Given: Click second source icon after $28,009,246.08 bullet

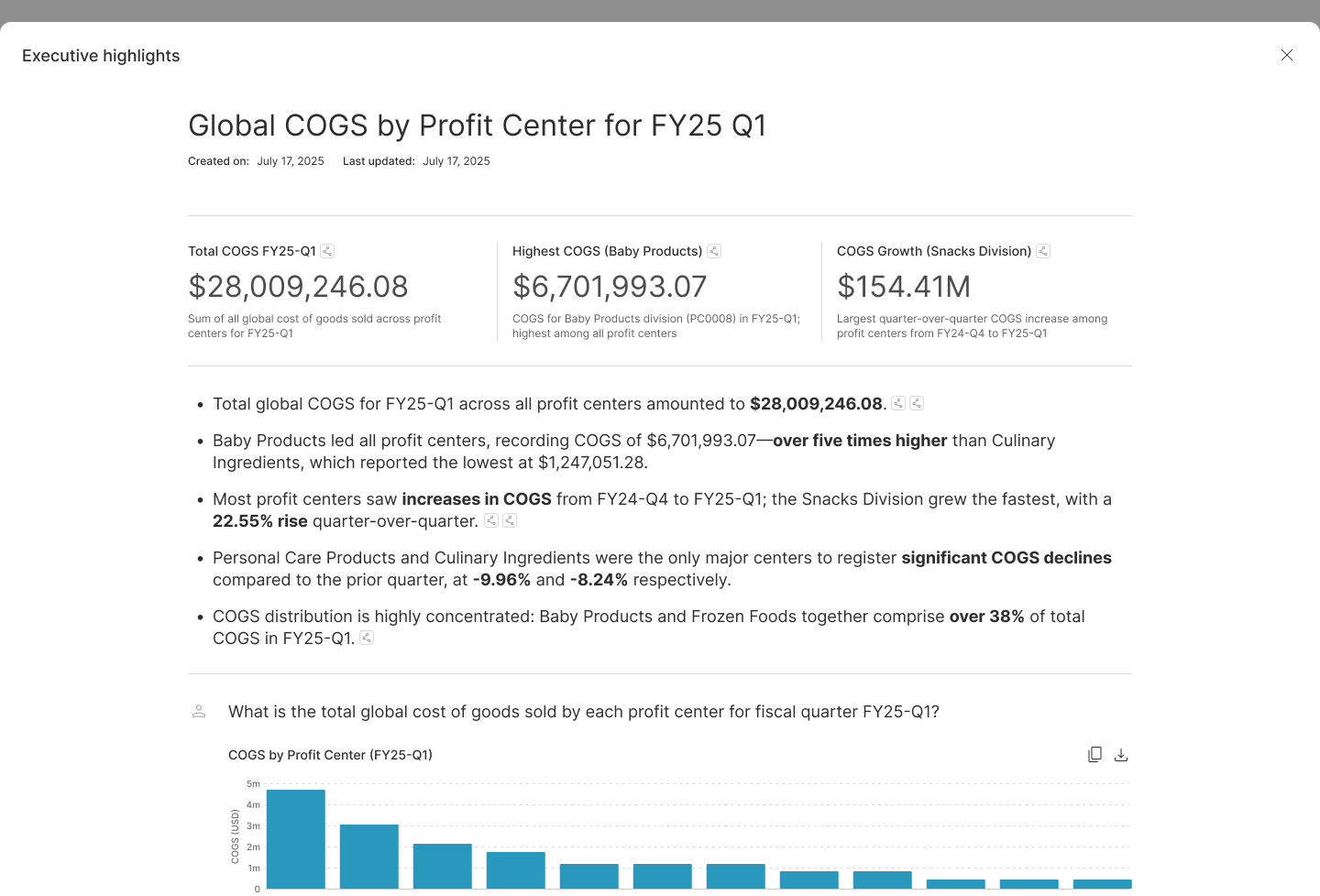Looking at the screenshot, I should [917, 403].
